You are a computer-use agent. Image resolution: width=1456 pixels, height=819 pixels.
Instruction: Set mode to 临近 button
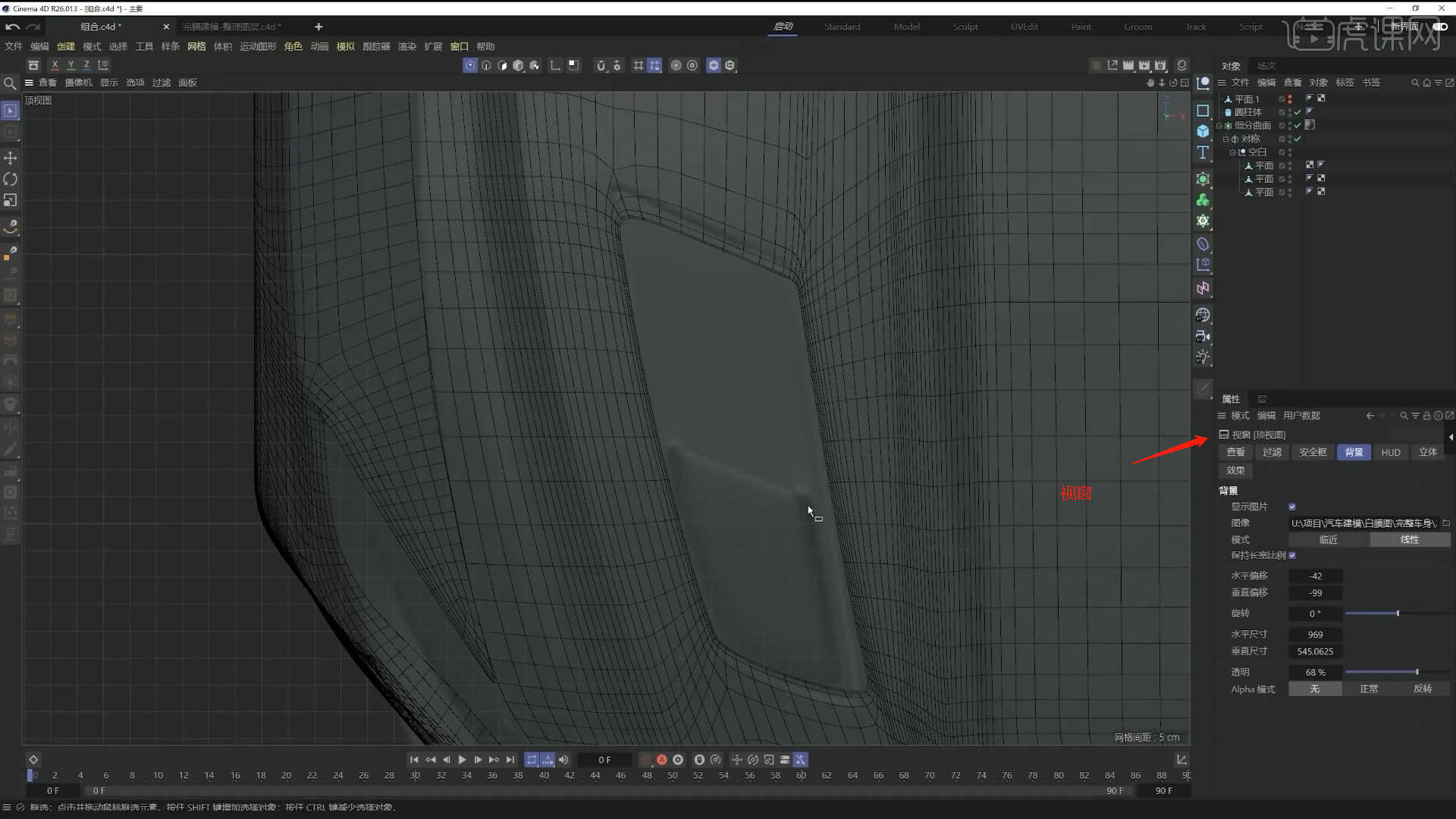pos(1329,540)
